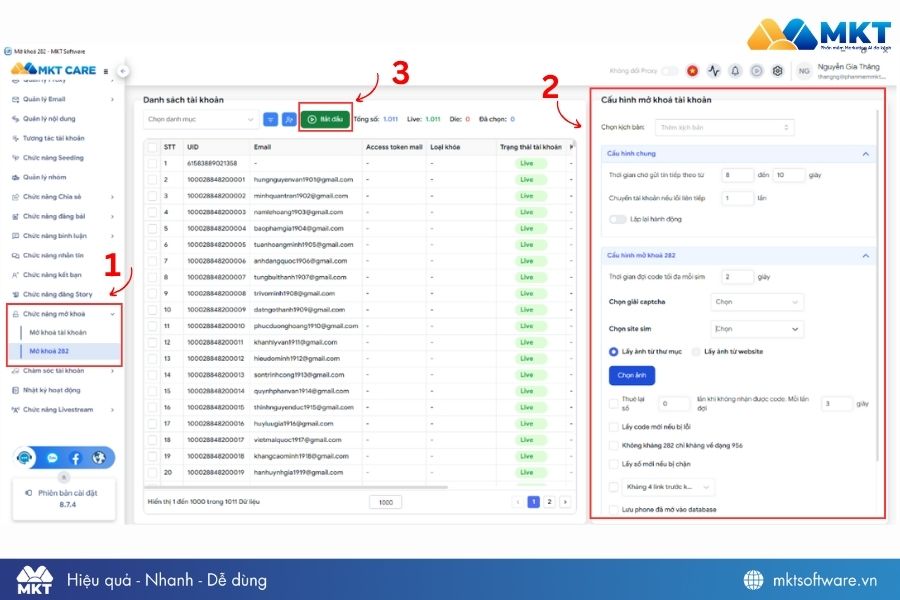Click the Vietnam flag language icon
The height and width of the screenshot is (600, 900).
coord(692,71)
